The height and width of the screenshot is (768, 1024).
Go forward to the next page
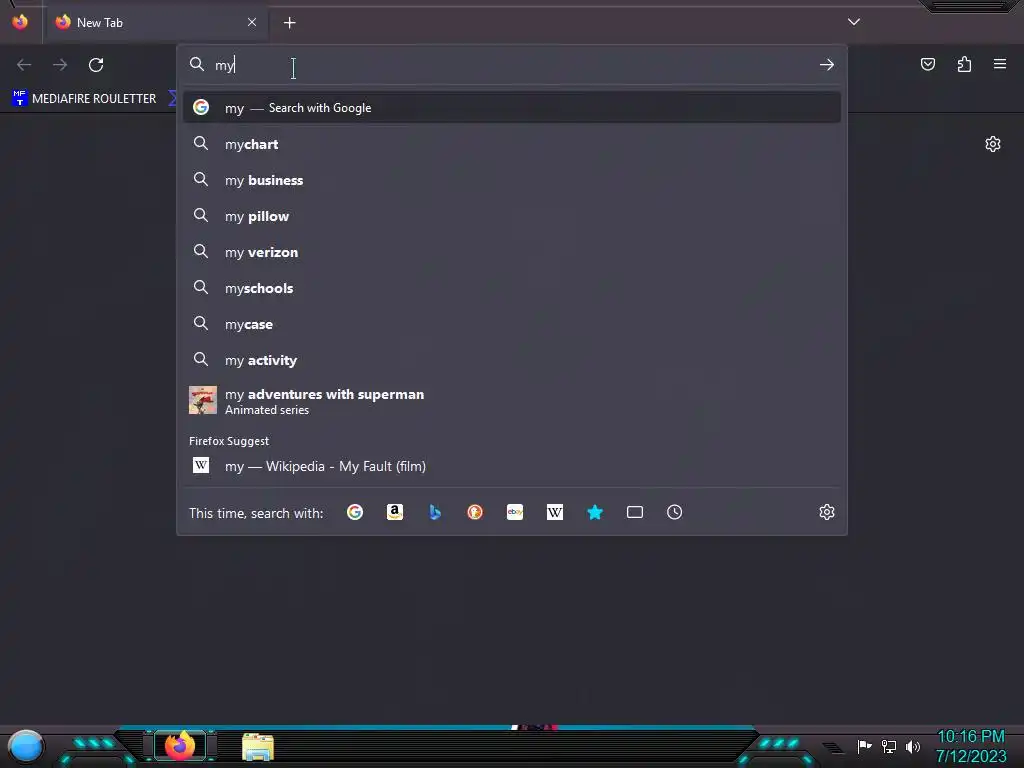point(60,65)
